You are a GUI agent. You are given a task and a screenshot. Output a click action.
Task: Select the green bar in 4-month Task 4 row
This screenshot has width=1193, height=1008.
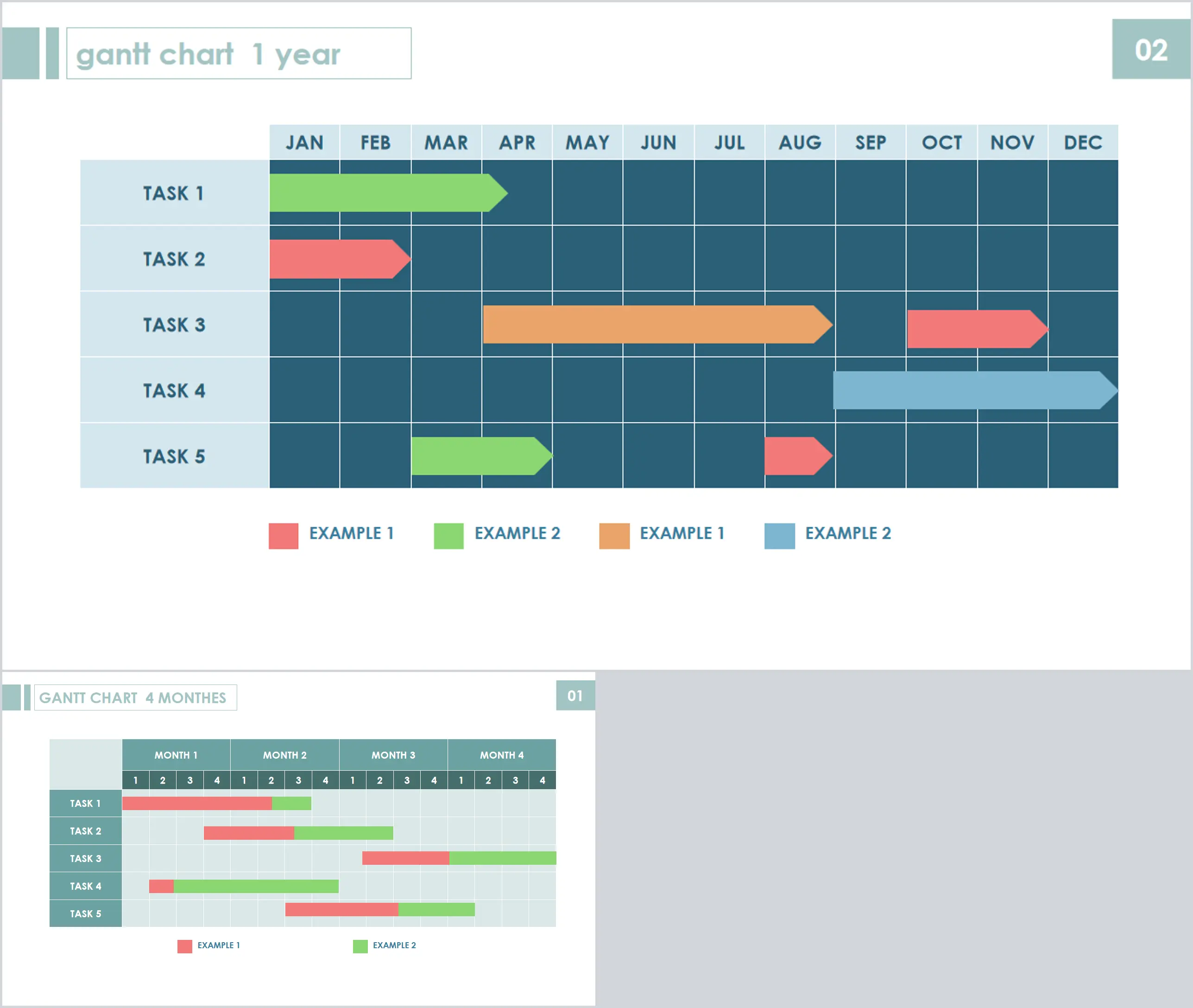[256, 886]
